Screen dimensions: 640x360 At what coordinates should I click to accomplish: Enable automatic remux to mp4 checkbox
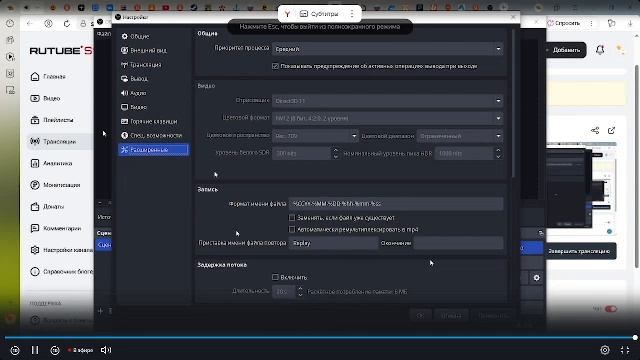pos(292,229)
